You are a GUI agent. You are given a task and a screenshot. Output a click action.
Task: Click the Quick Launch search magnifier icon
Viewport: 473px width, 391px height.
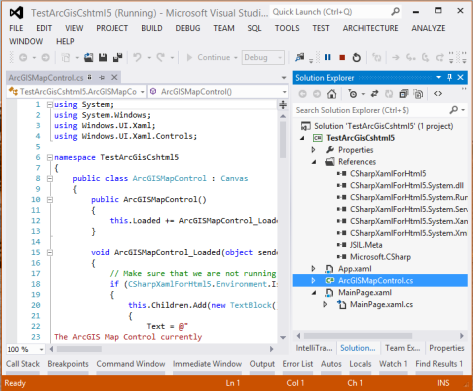point(395,12)
